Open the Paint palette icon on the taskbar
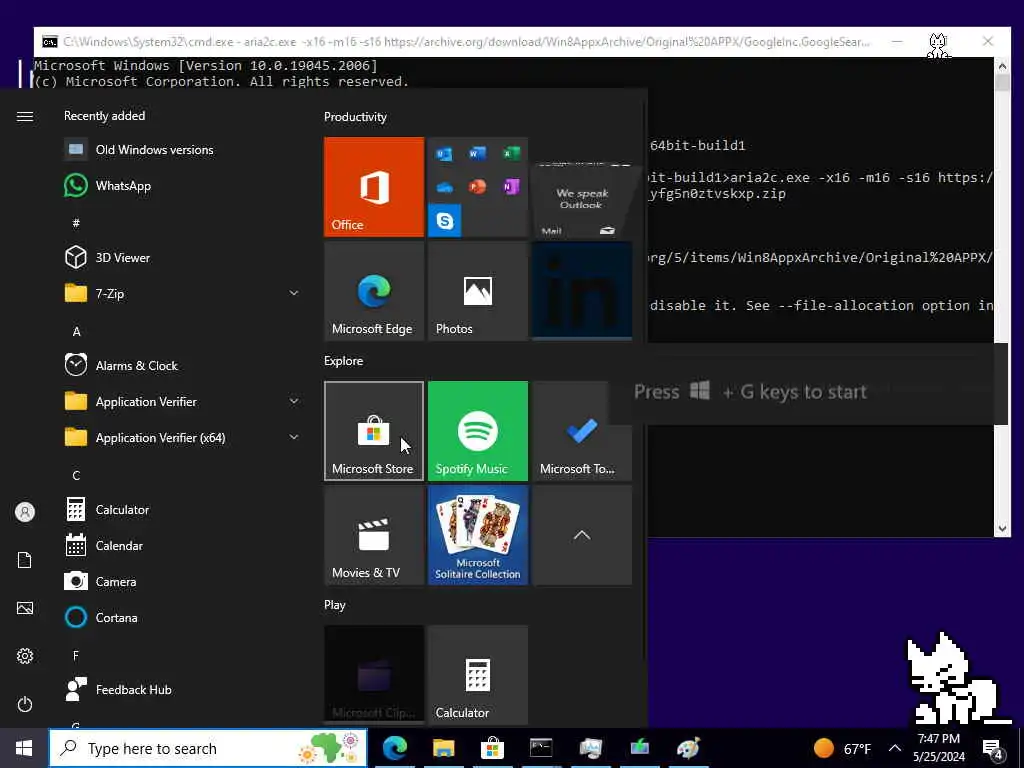Viewport: 1024px width, 768px height. (688, 748)
